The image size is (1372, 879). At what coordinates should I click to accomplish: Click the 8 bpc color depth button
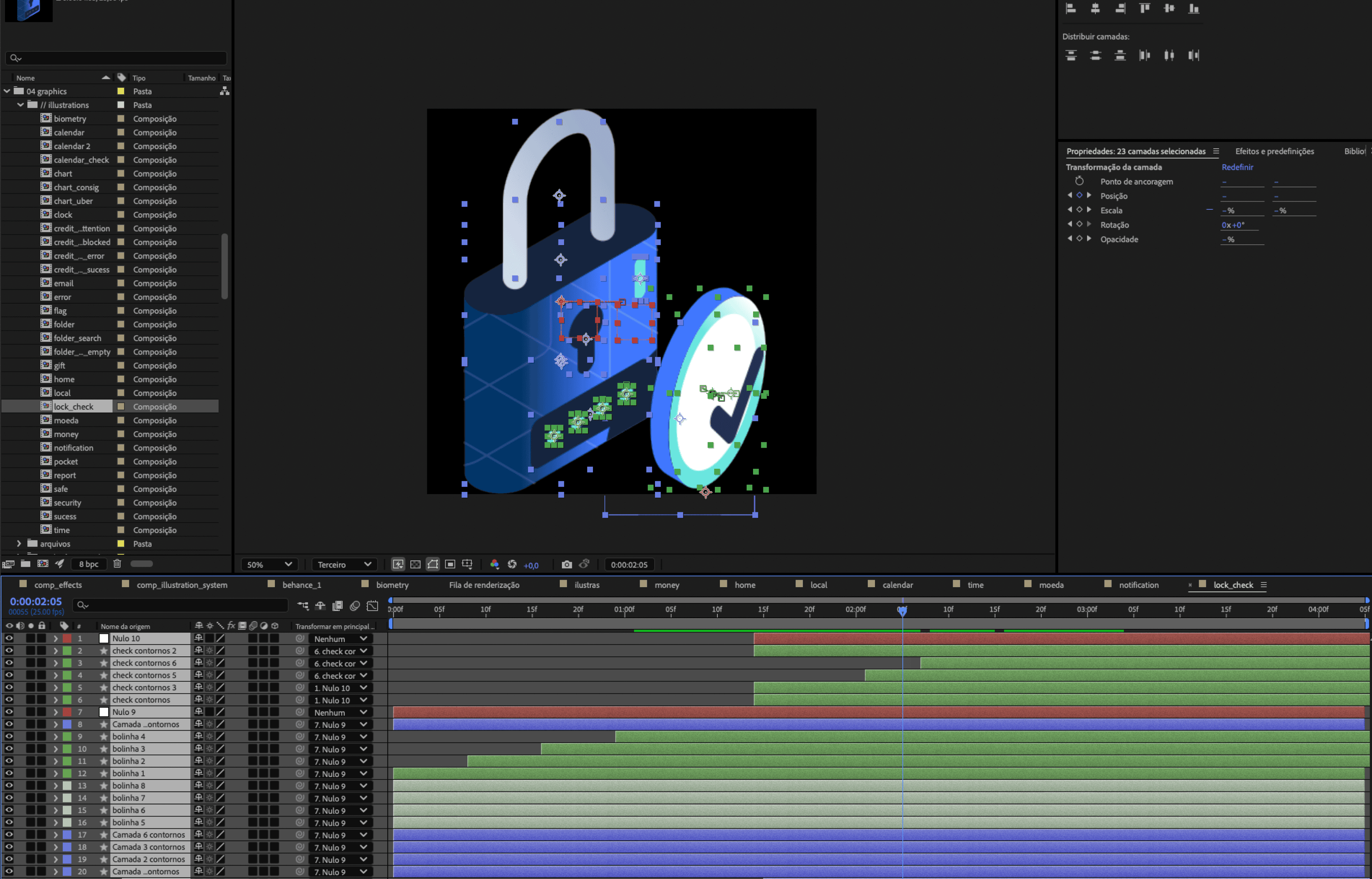click(x=88, y=564)
